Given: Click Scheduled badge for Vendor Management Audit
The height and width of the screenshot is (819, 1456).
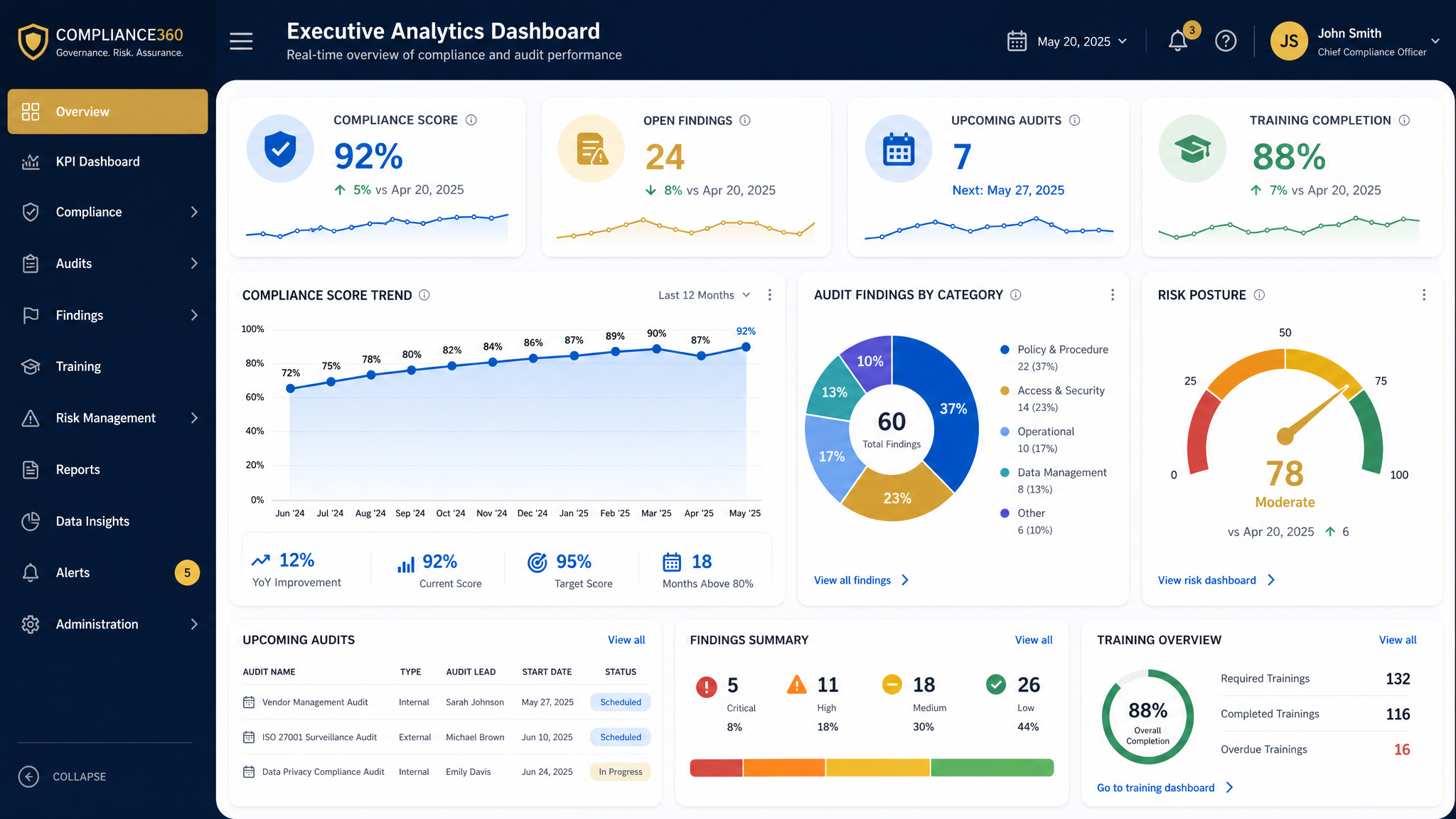Looking at the screenshot, I should tap(620, 702).
